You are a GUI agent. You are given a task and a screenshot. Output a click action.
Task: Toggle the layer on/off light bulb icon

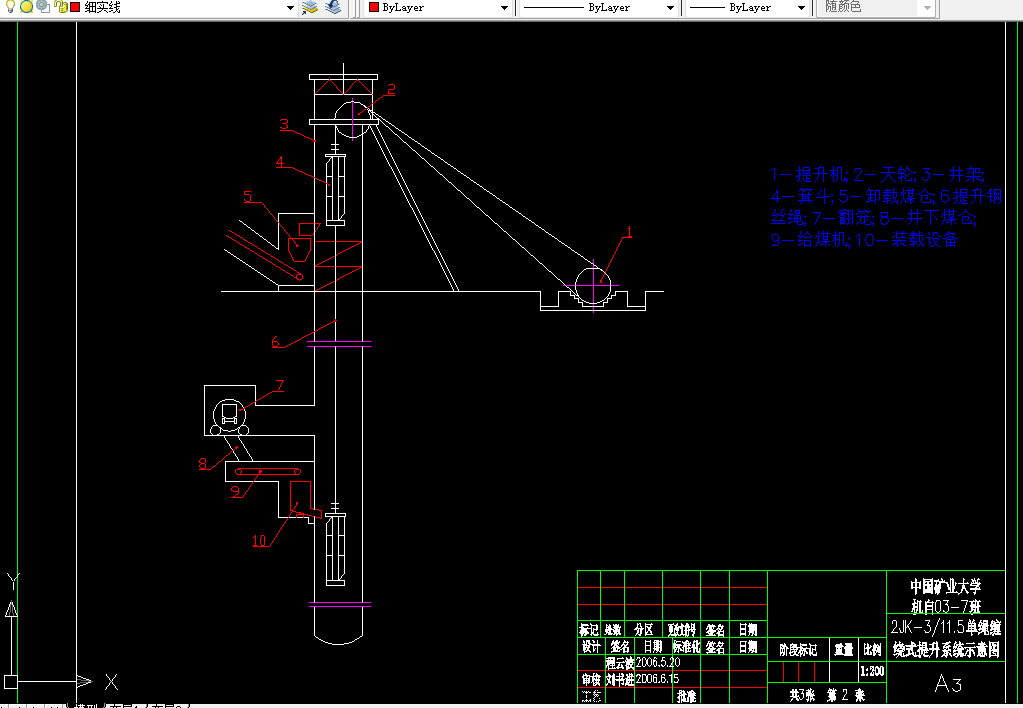pos(10,7)
